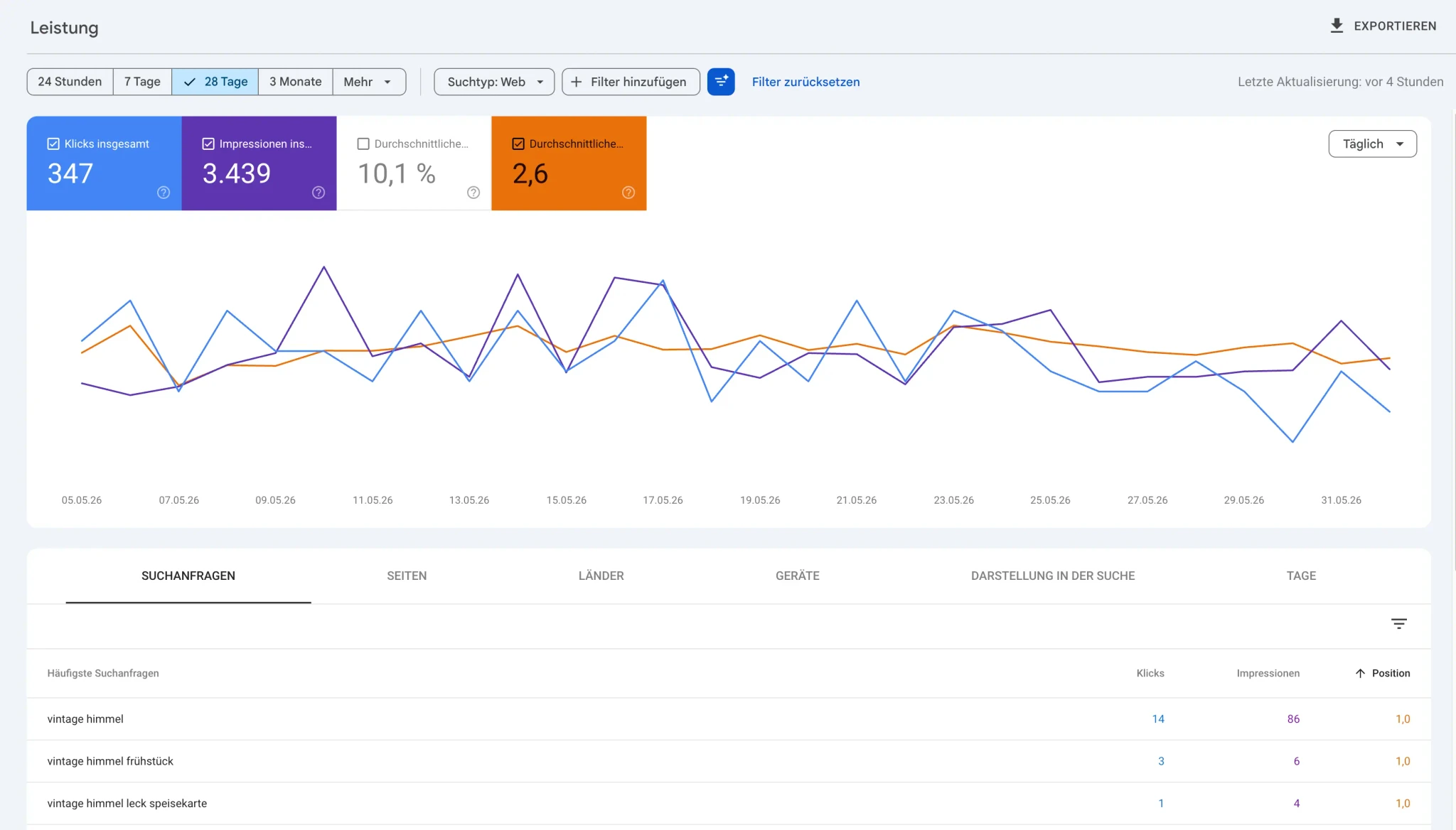Screen dimensions: 1456x830
Task: Expand the Mehr date range dropdown
Action: pos(369,82)
